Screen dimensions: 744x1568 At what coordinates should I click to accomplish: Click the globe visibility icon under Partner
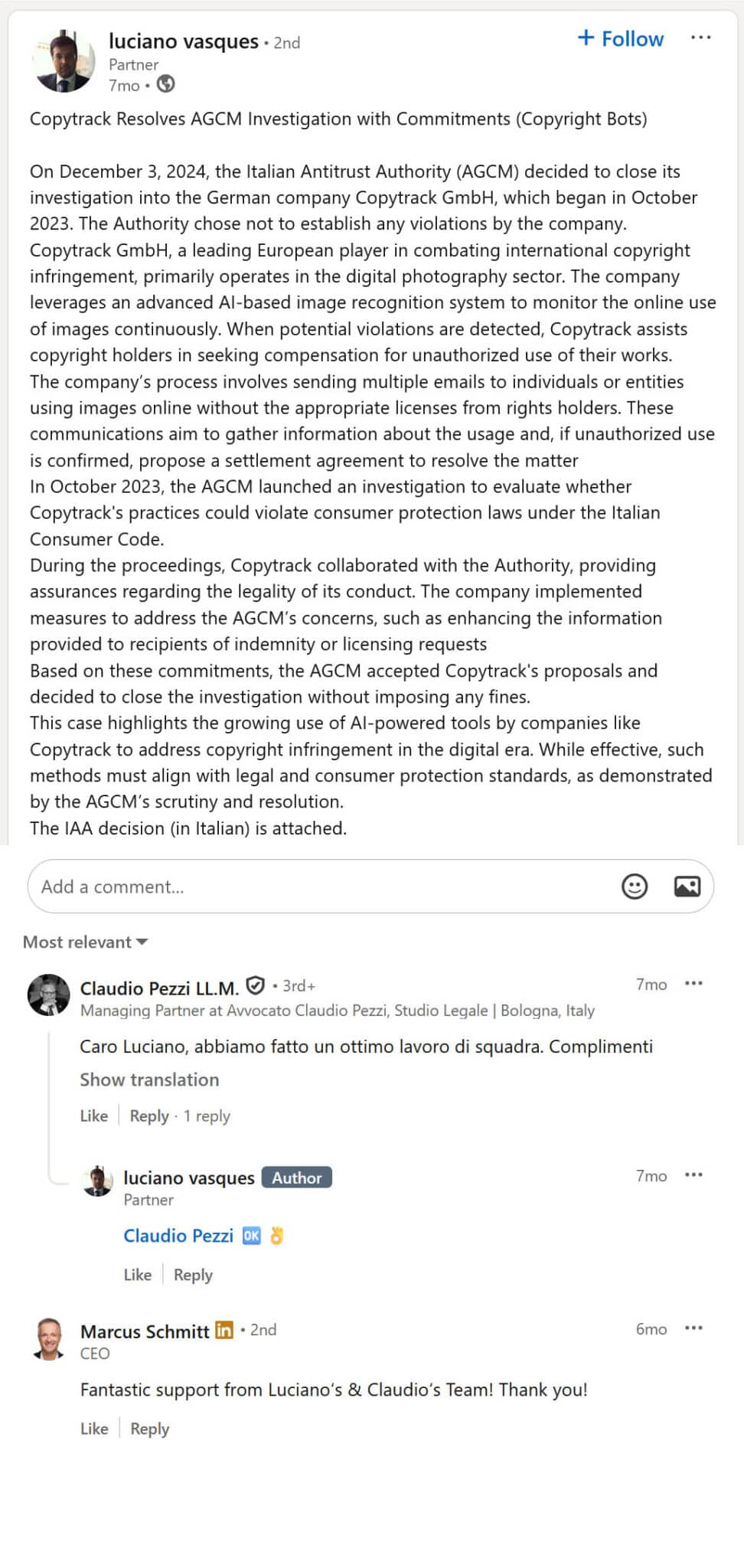165,84
